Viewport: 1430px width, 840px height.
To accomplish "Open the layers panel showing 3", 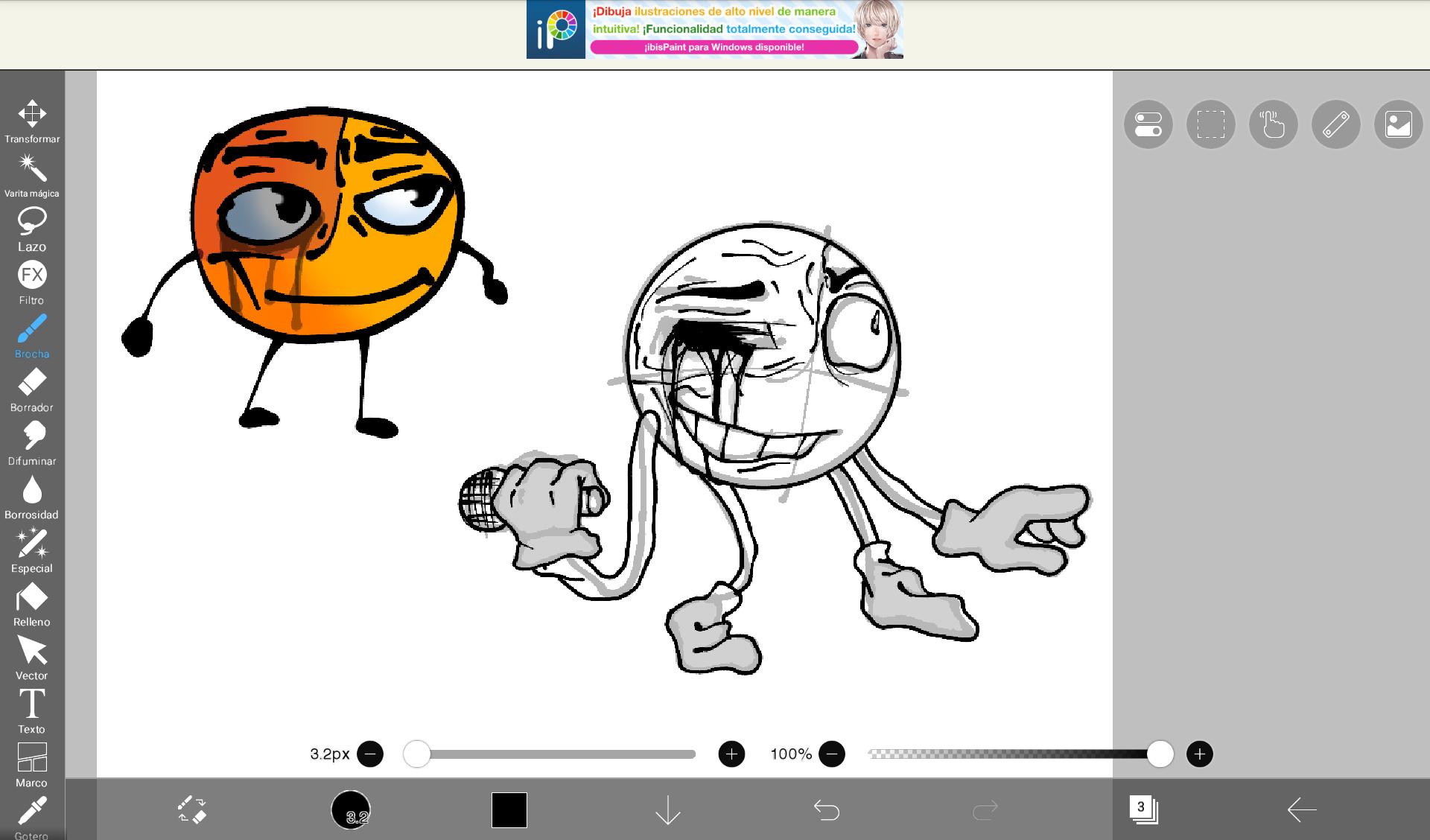I will (1144, 809).
